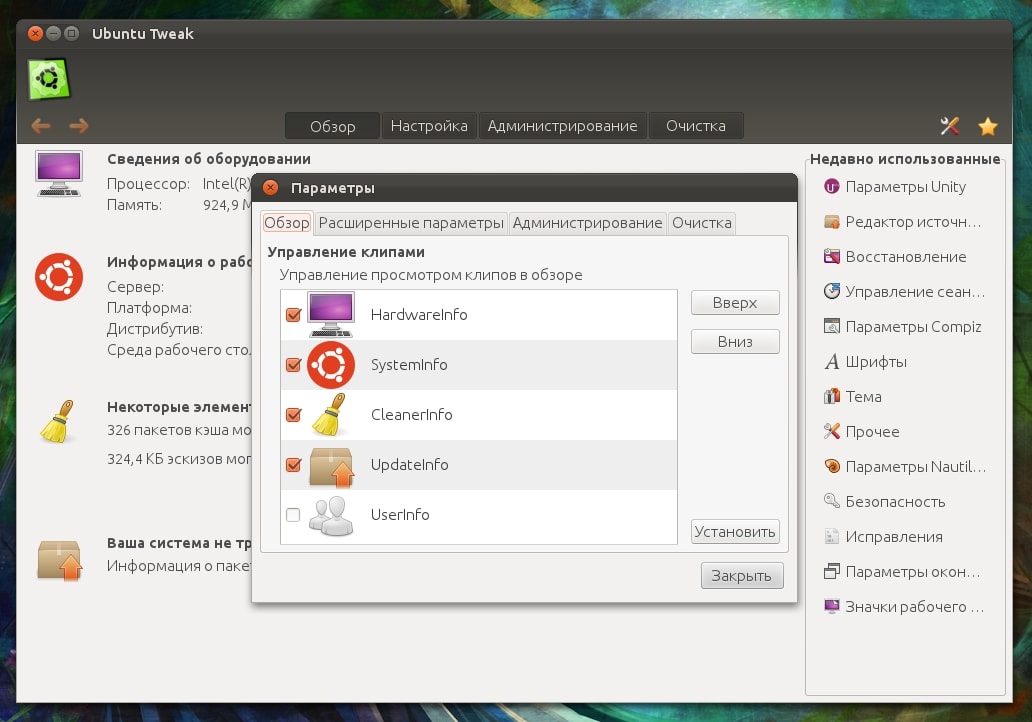Click the Недавно использованные heading
1032x722 pixels.
pyautogui.click(x=905, y=159)
